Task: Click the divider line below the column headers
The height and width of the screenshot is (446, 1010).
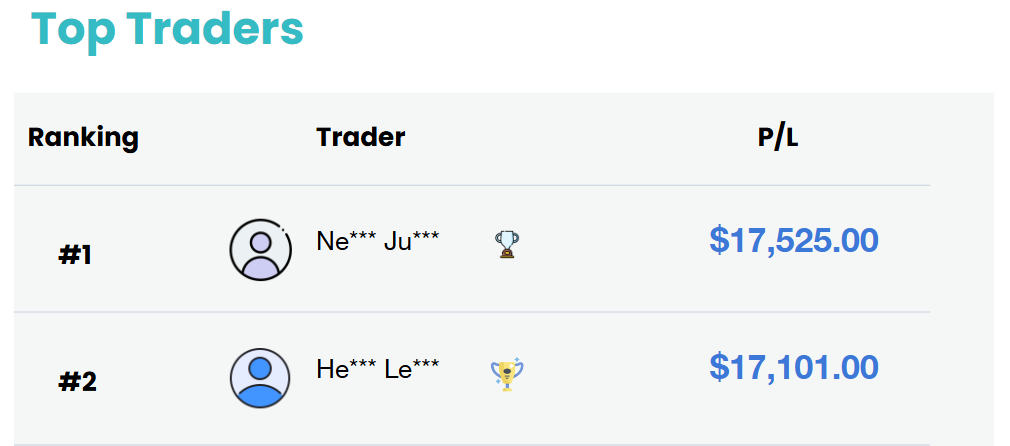Action: click(x=472, y=186)
